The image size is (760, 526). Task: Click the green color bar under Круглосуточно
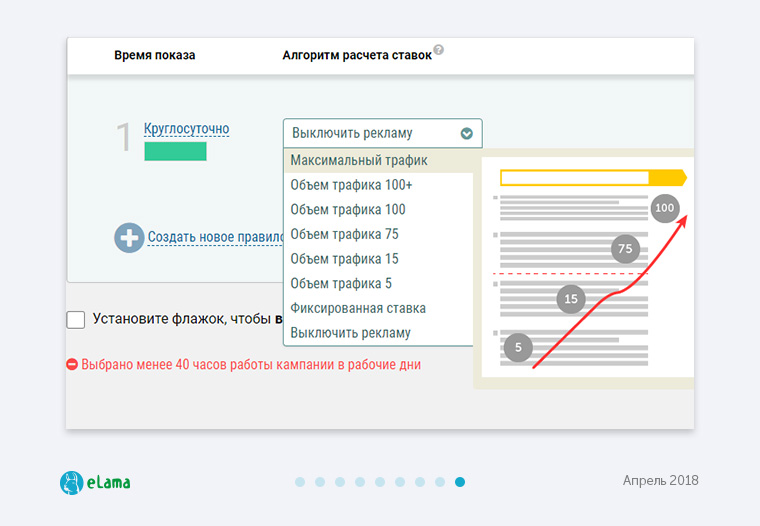point(175,151)
